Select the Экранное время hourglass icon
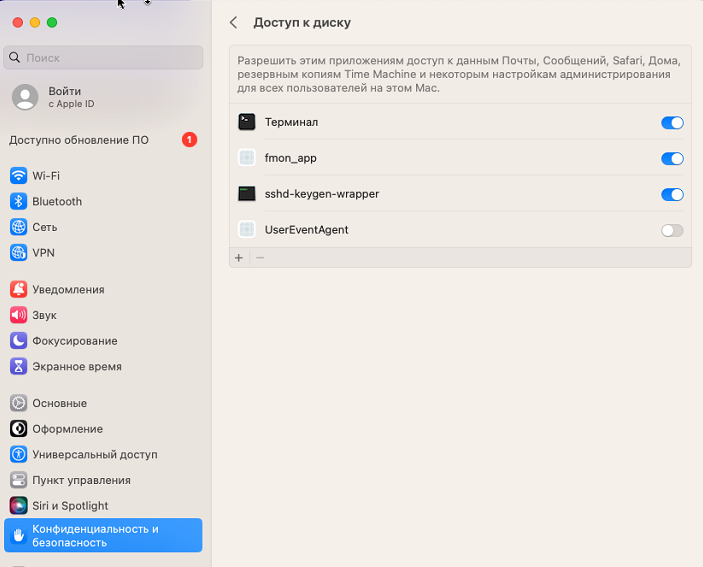Image resolution: width=703 pixels, height=567 pixels. point(18,367)
